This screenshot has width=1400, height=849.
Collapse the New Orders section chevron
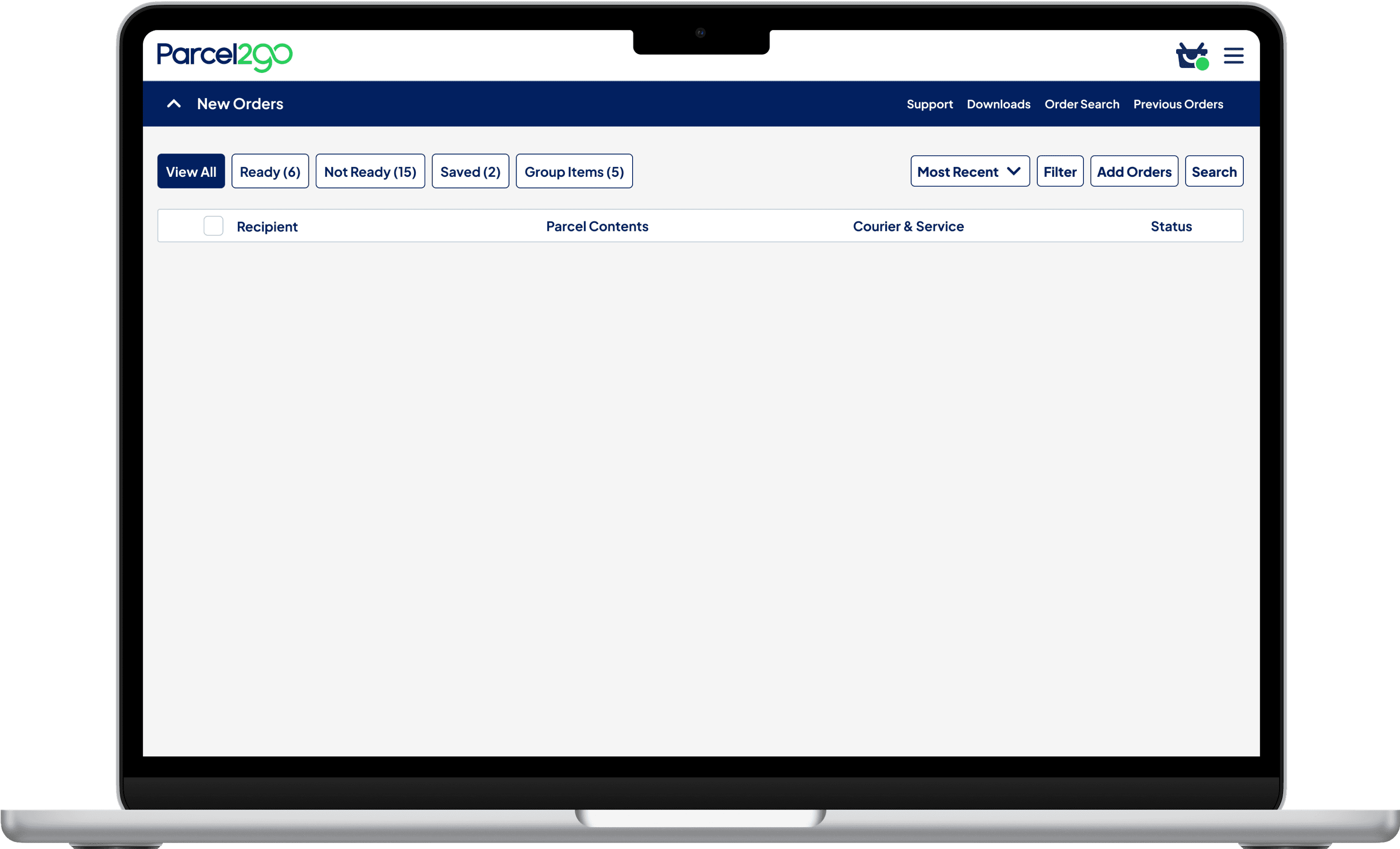[x=174, y=104]
